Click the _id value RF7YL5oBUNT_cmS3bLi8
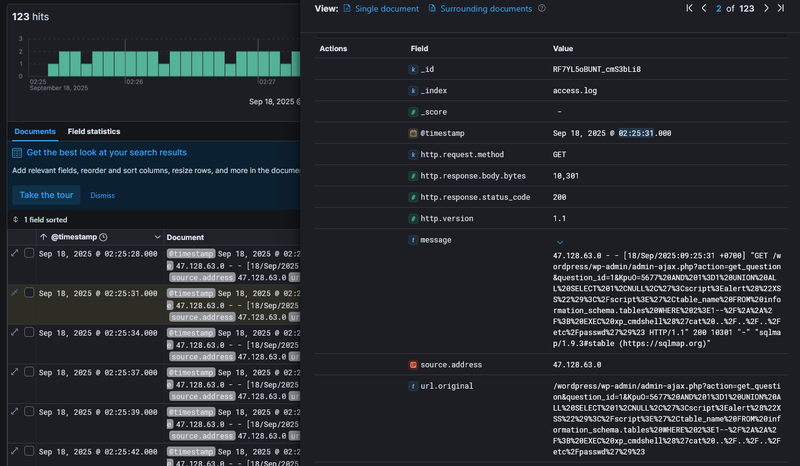The height and width of the screenshot is (466, 800). [x=596, y=69]
